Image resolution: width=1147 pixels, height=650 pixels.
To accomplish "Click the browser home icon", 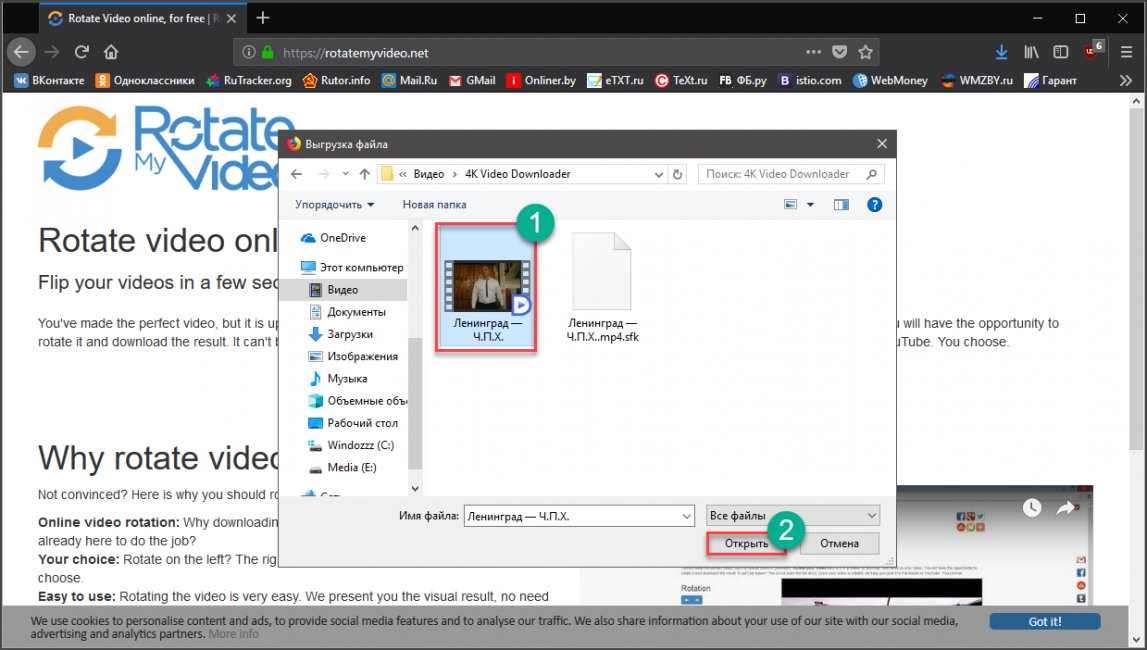I will 111,52.
